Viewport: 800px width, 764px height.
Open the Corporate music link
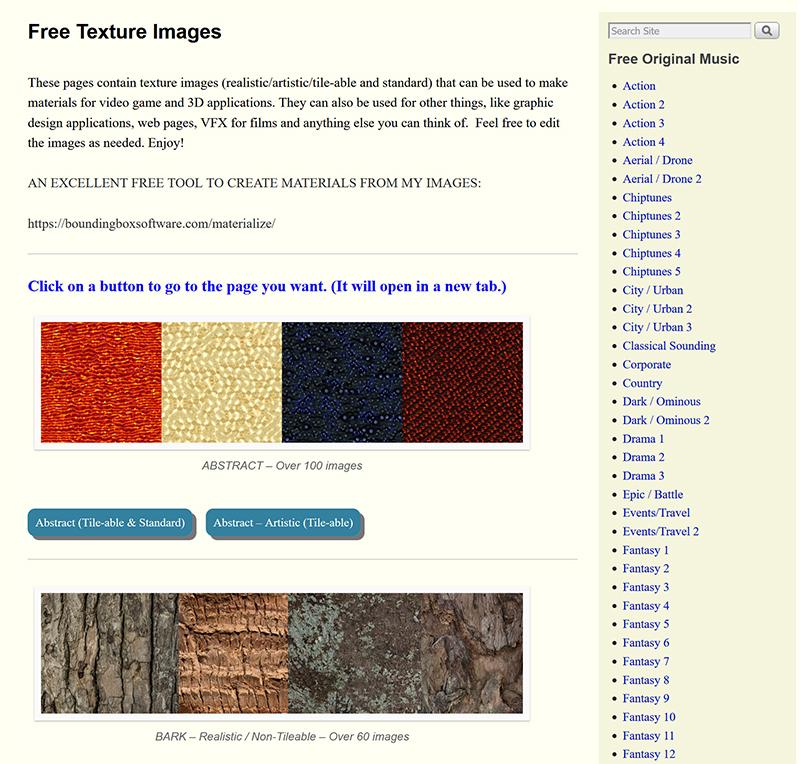point(647,365)
